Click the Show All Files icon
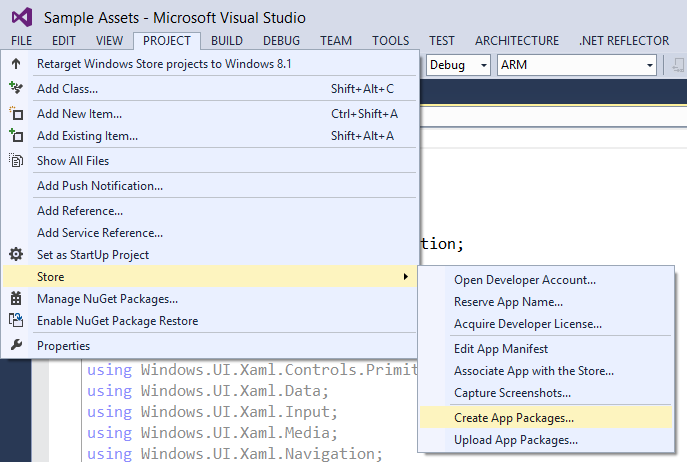Image resolution: width=687 pixels, height=462 pixels. (16, 160)
